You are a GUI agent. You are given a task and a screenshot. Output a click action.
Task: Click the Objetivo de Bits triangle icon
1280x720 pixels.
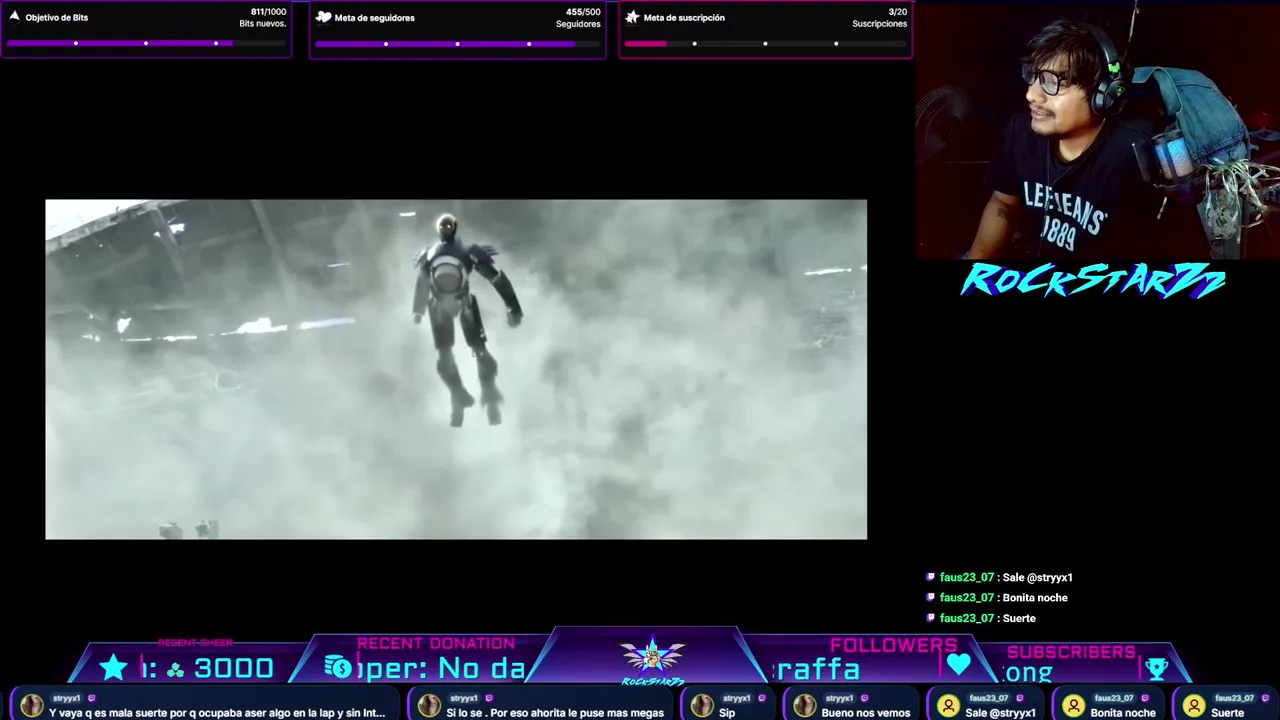14,17
